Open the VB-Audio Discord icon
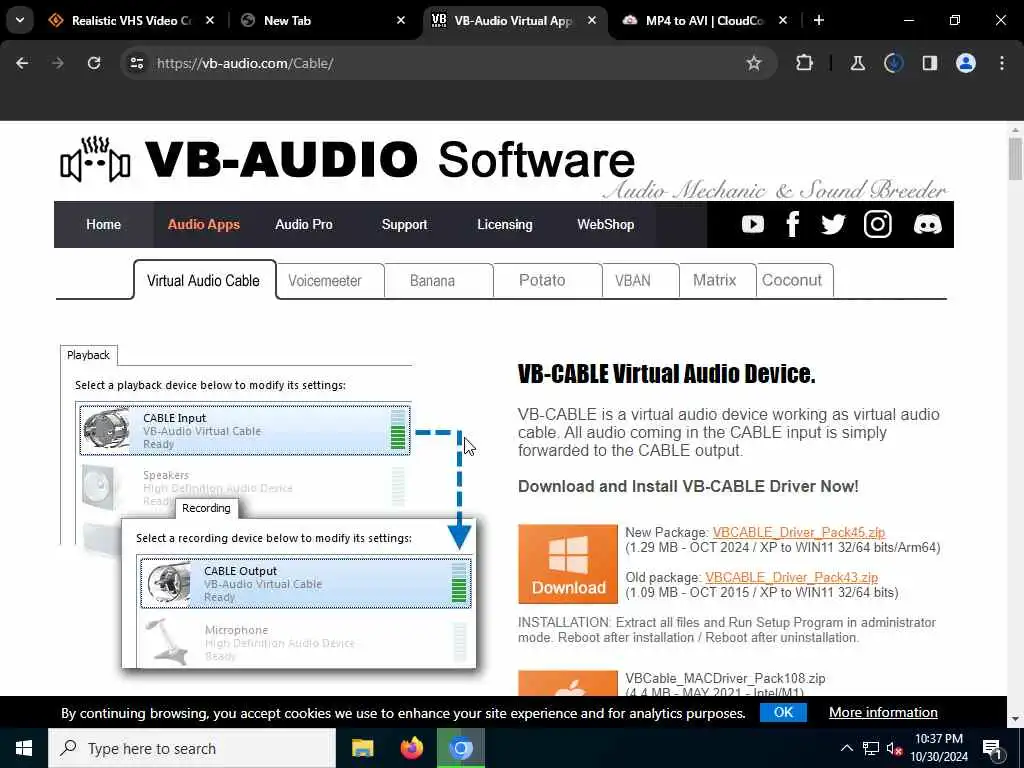Image resolution: width=1024 pixels, height=768 pixels. (x=927, y=225)
